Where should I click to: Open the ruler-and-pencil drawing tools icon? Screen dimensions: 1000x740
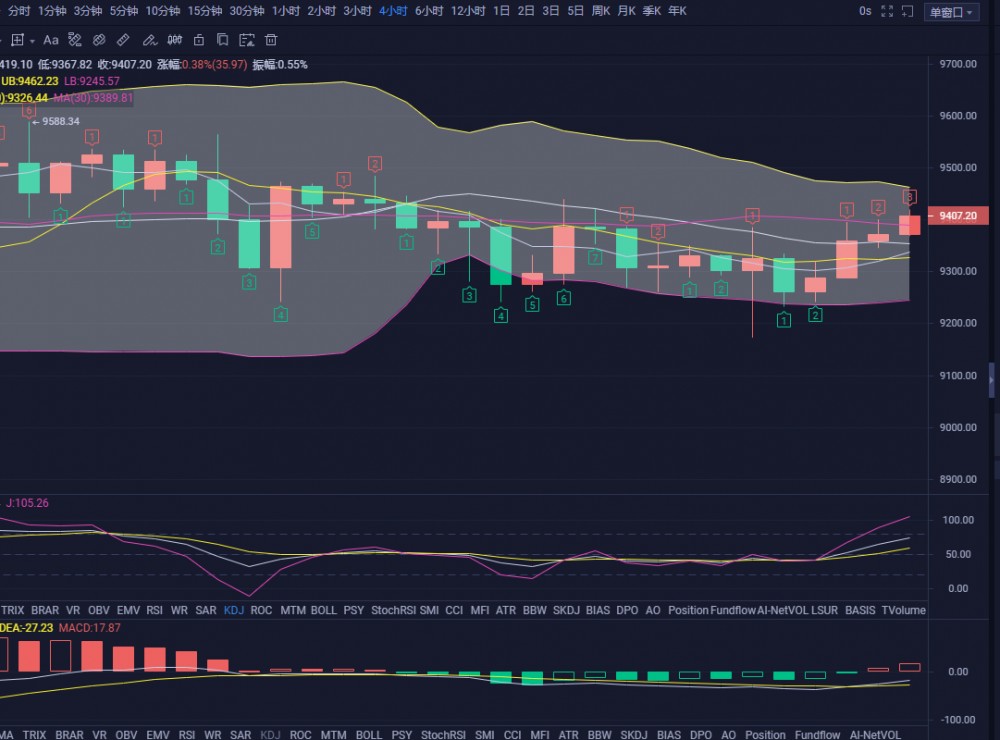click(75, 40)
